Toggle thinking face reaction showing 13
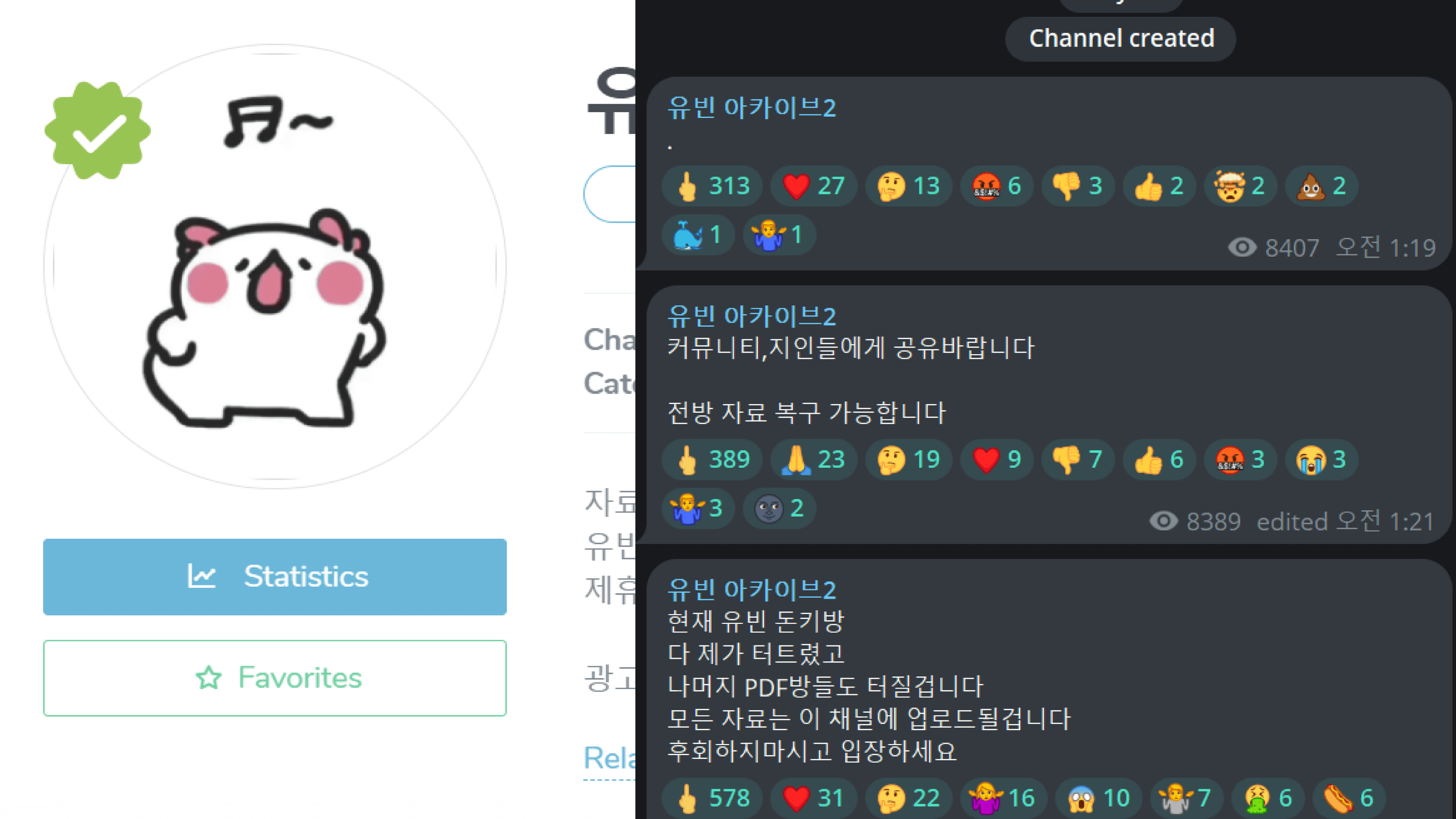Viewport: 1456px width, 819px height. (x=909, y=186)
